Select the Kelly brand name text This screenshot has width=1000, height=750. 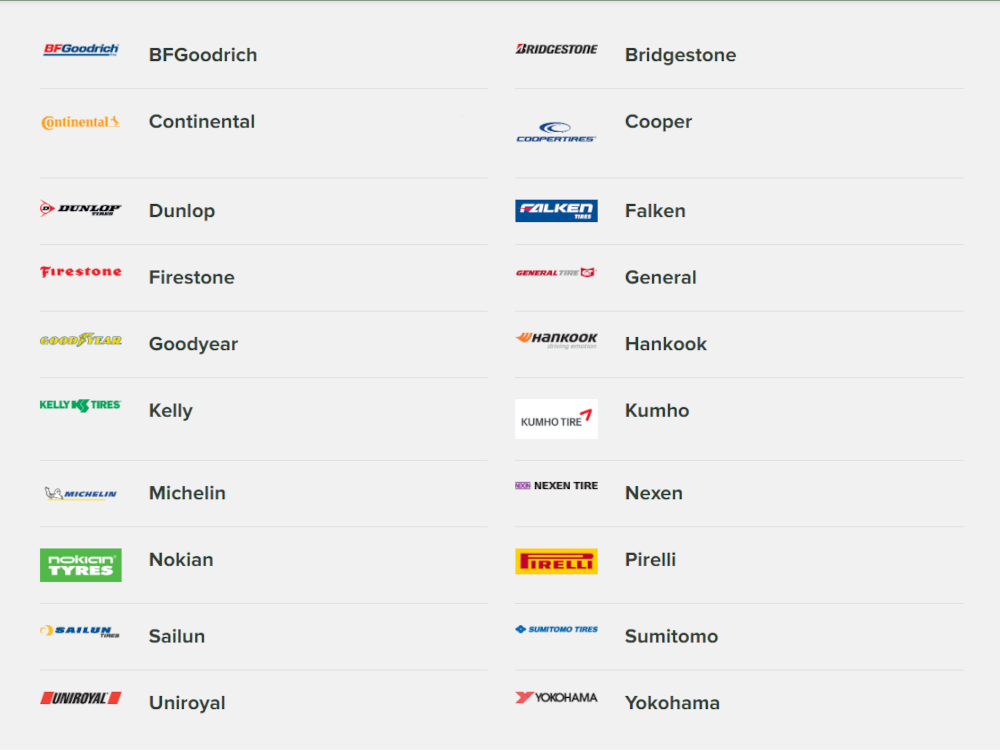(170, 410)
